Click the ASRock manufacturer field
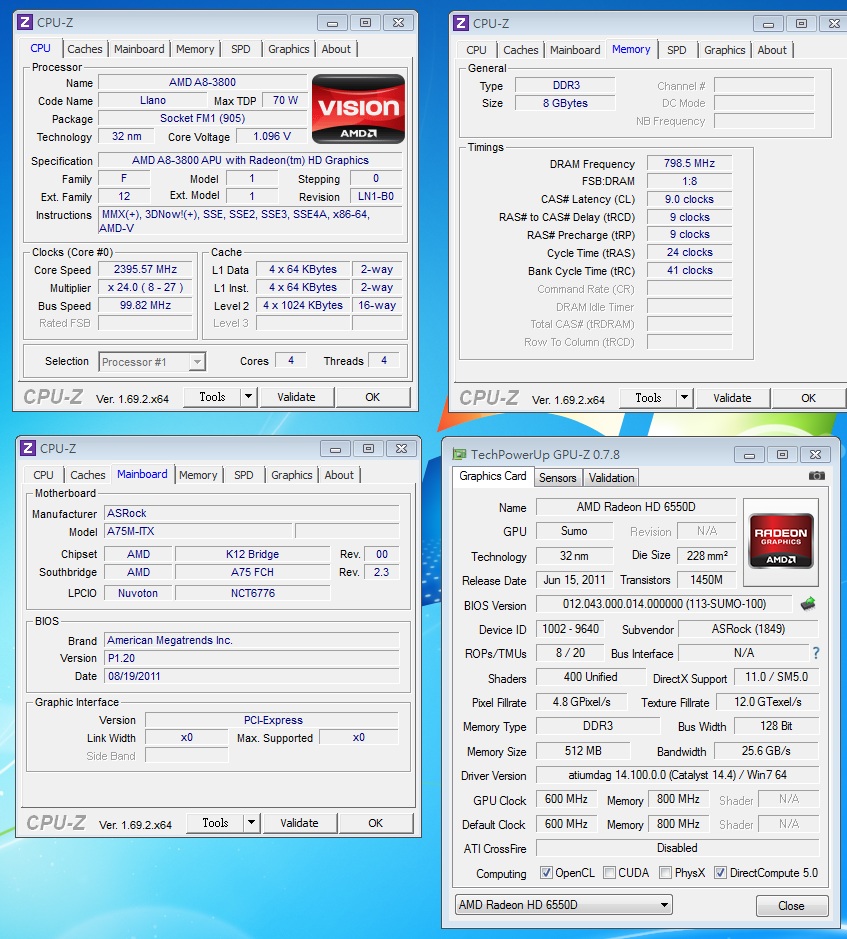Image resolution: width=847 pixels, height=939 pixels. (x=252, y=513)
